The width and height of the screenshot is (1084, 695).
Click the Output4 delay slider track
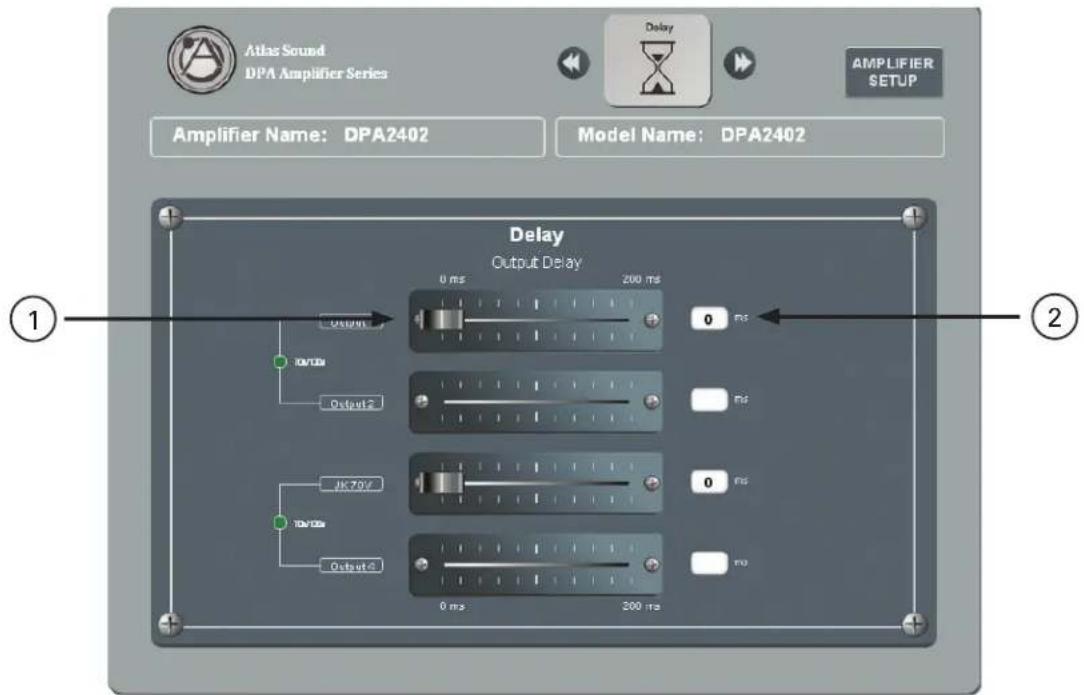point(536,564)
